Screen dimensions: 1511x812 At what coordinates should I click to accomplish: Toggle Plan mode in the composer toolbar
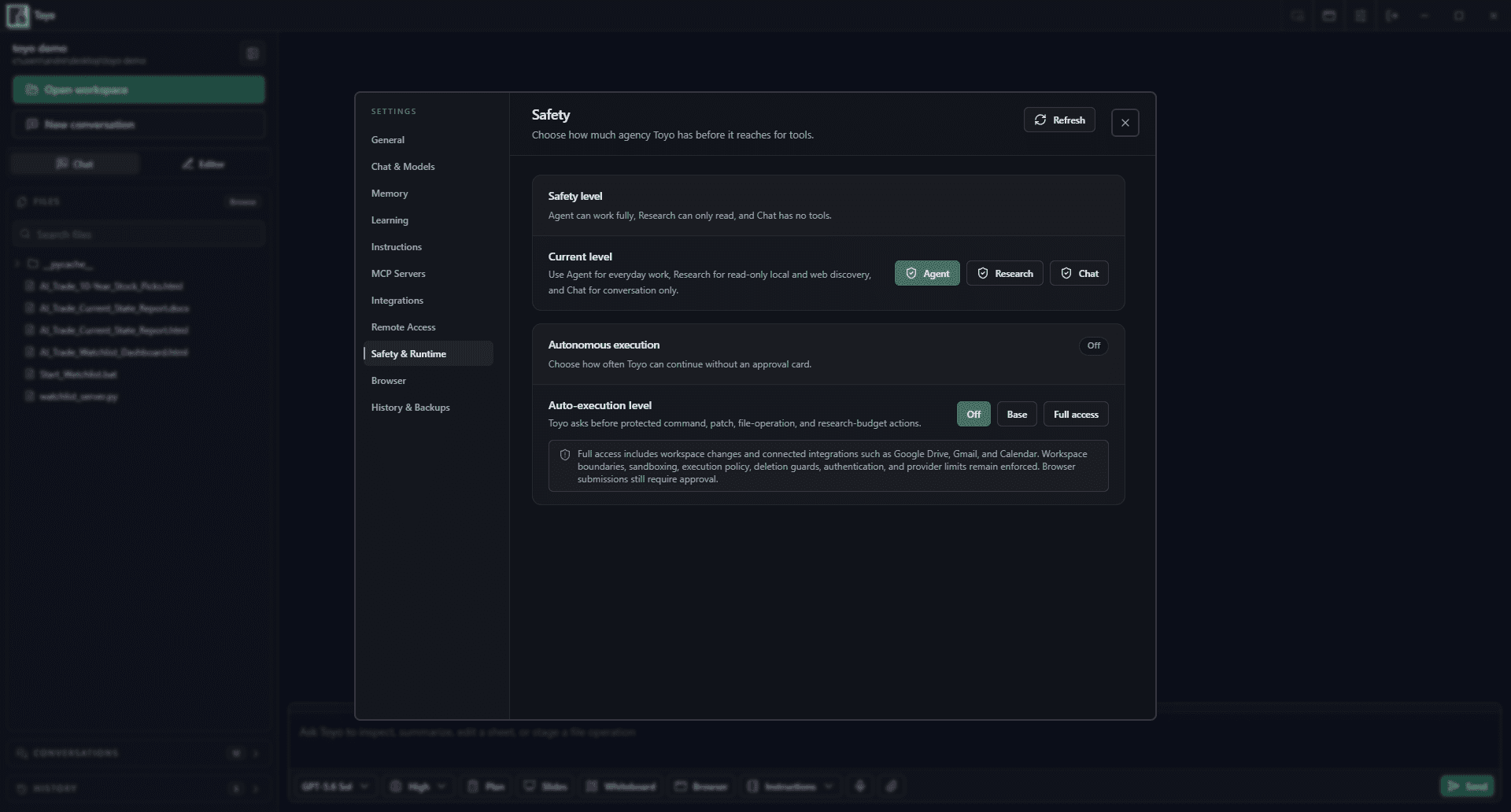(486, 786)
